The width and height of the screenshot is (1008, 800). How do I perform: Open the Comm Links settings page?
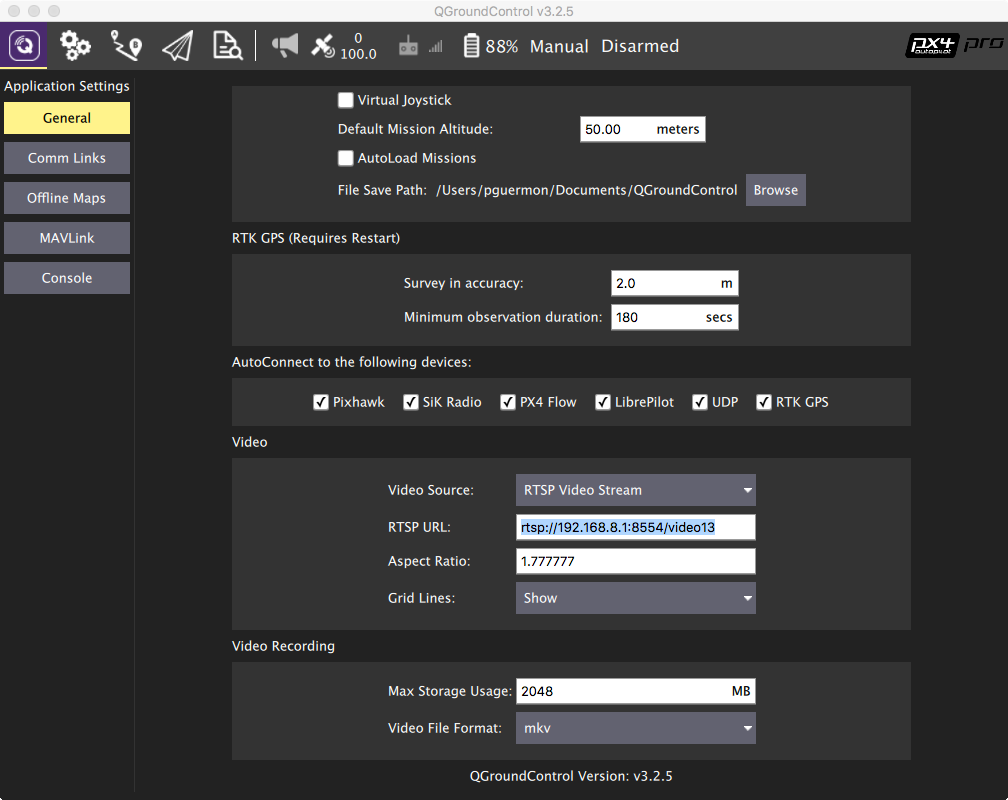(x=67, y=158)
